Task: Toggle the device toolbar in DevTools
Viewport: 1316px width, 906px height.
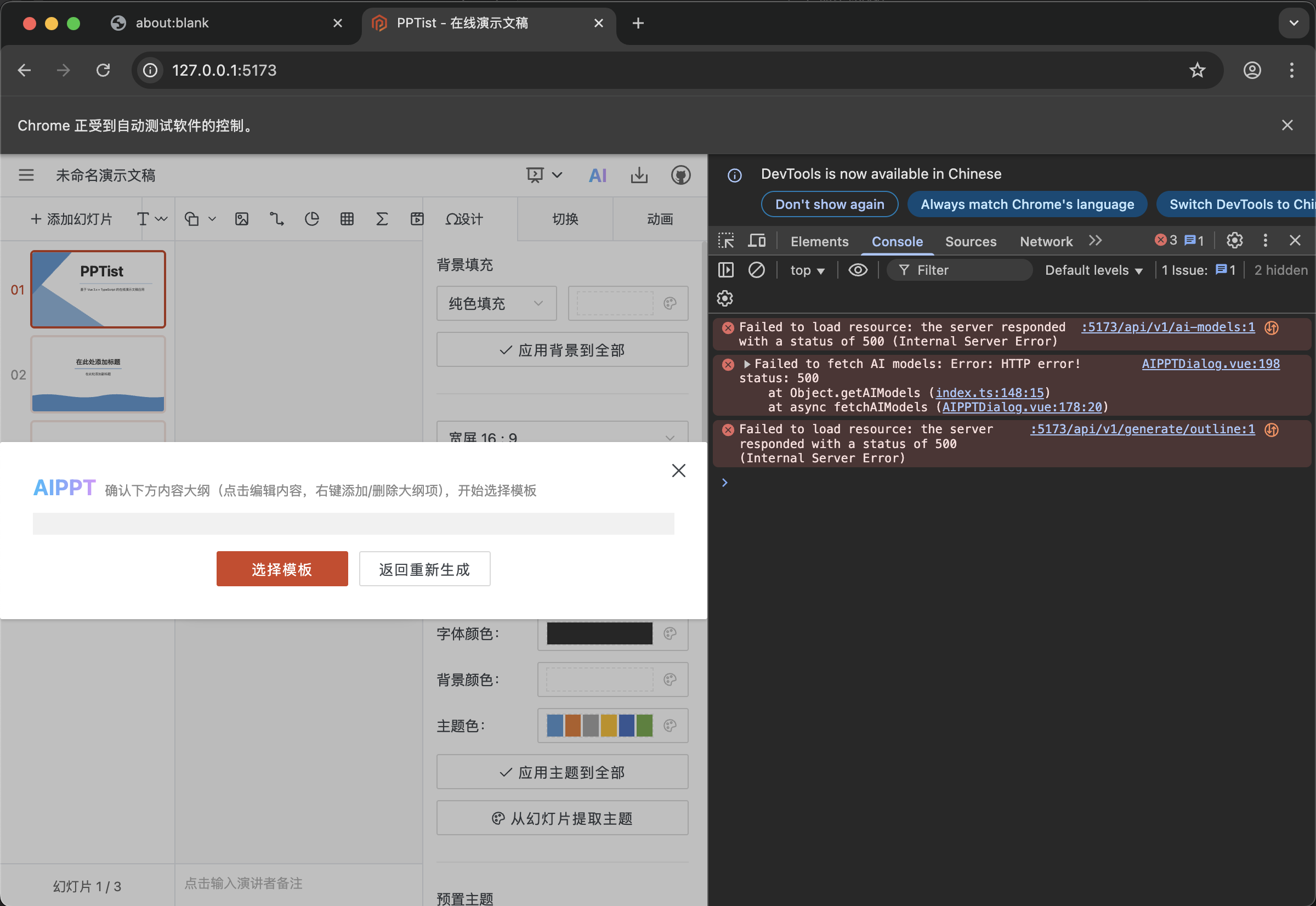Action: point(757,241)
